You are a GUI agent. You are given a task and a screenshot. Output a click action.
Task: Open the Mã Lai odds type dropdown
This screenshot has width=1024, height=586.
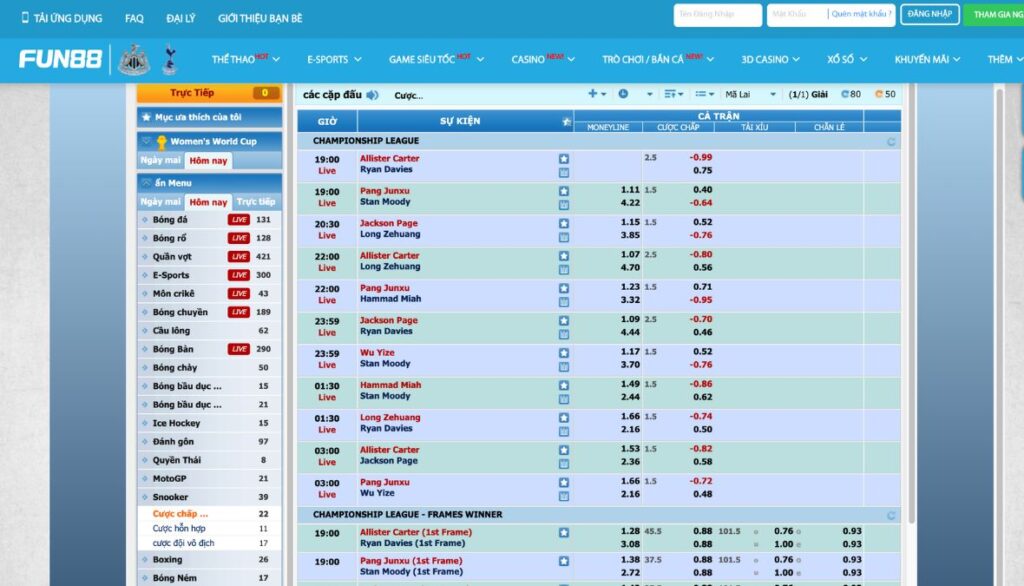[750, 94]
